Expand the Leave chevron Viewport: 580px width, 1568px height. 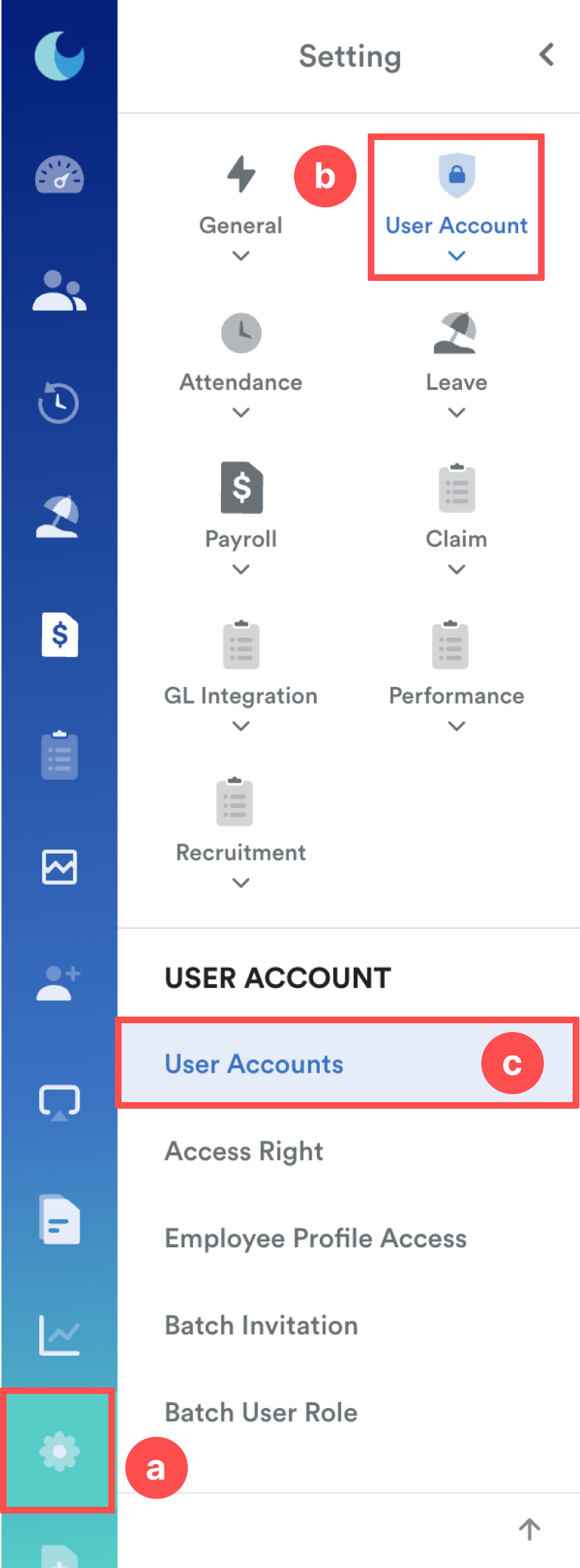(x=457, y=413)
